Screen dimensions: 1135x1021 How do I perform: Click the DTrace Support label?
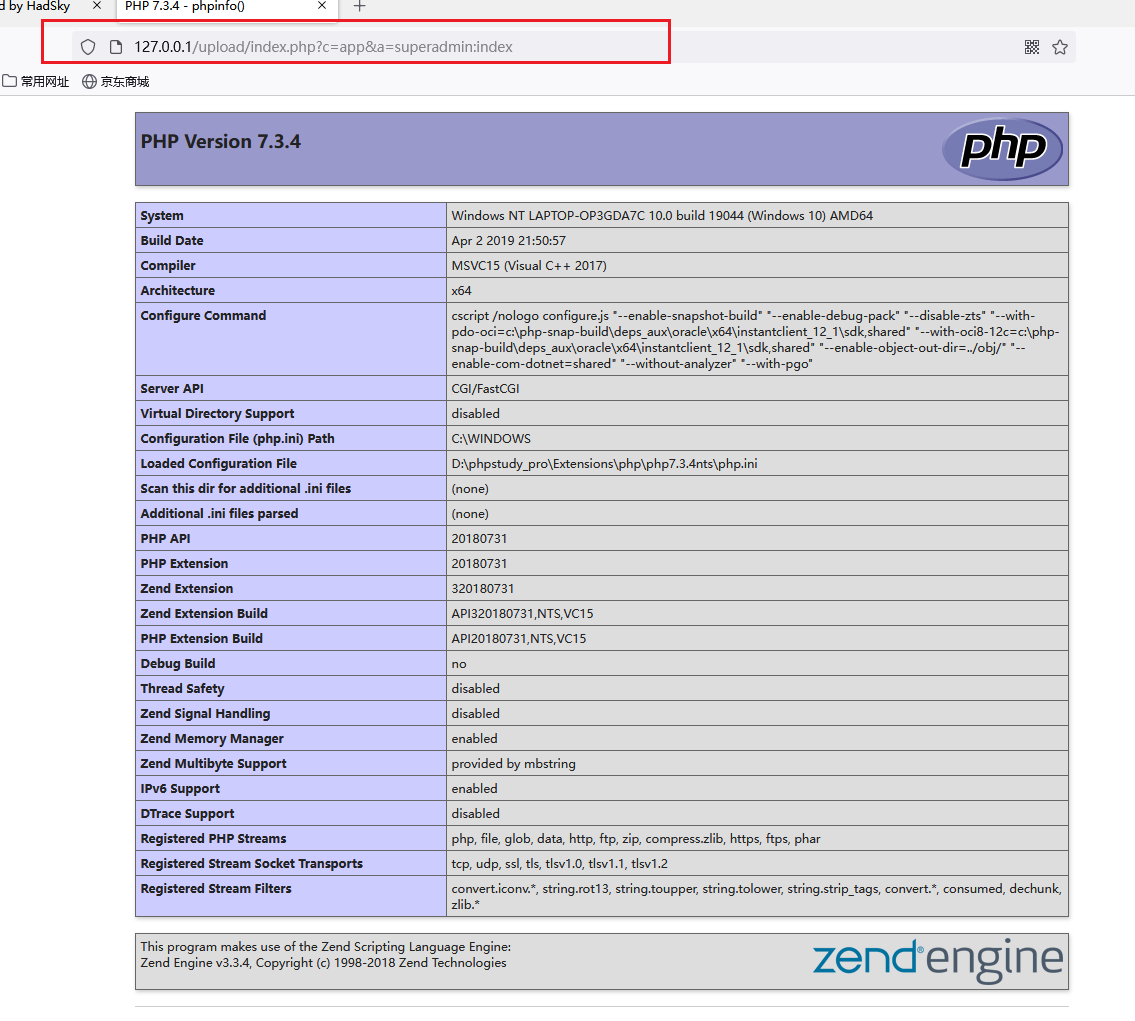(x=187, y=813)
